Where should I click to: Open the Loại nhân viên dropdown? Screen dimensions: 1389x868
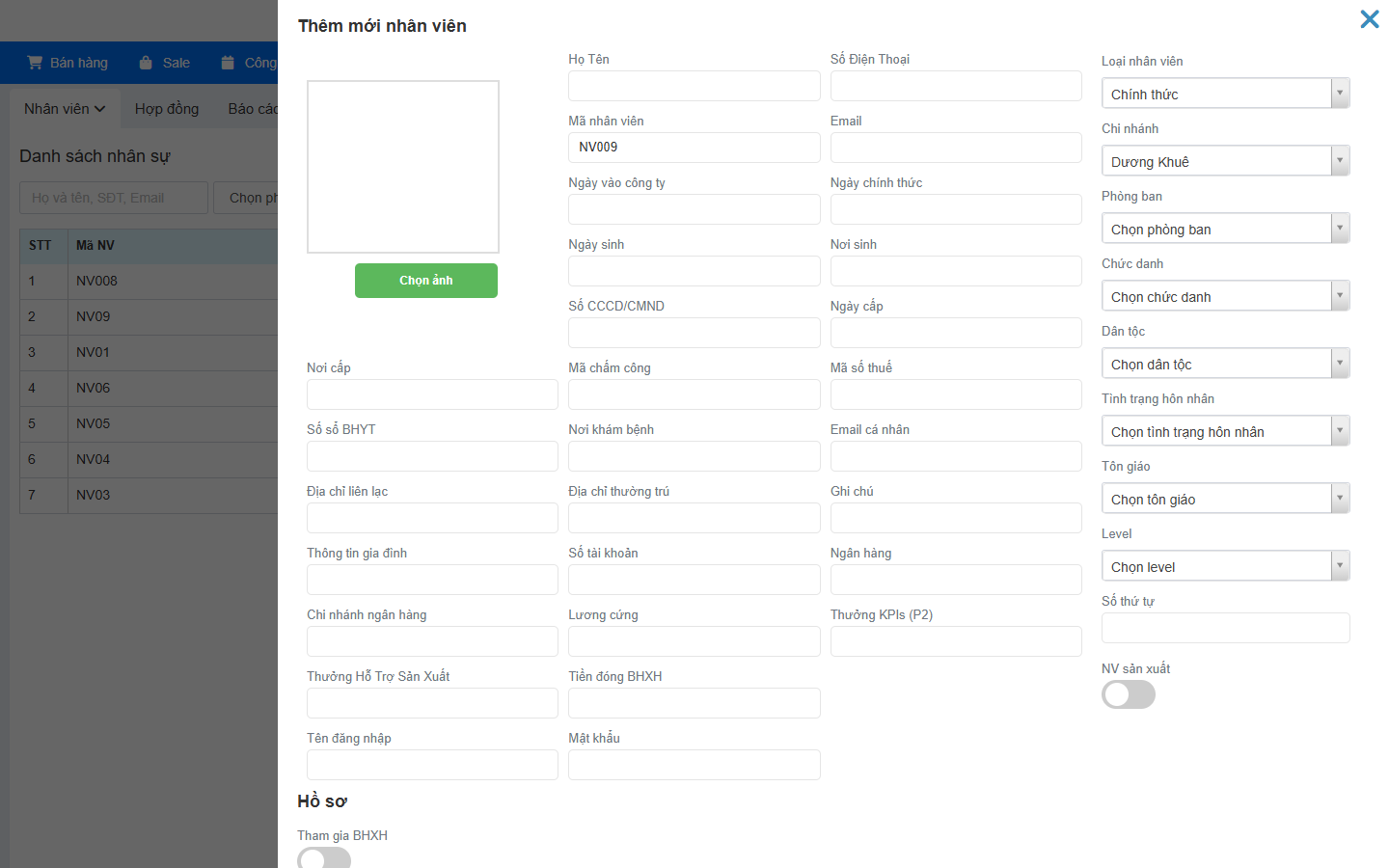click(x=1225, y=94)
